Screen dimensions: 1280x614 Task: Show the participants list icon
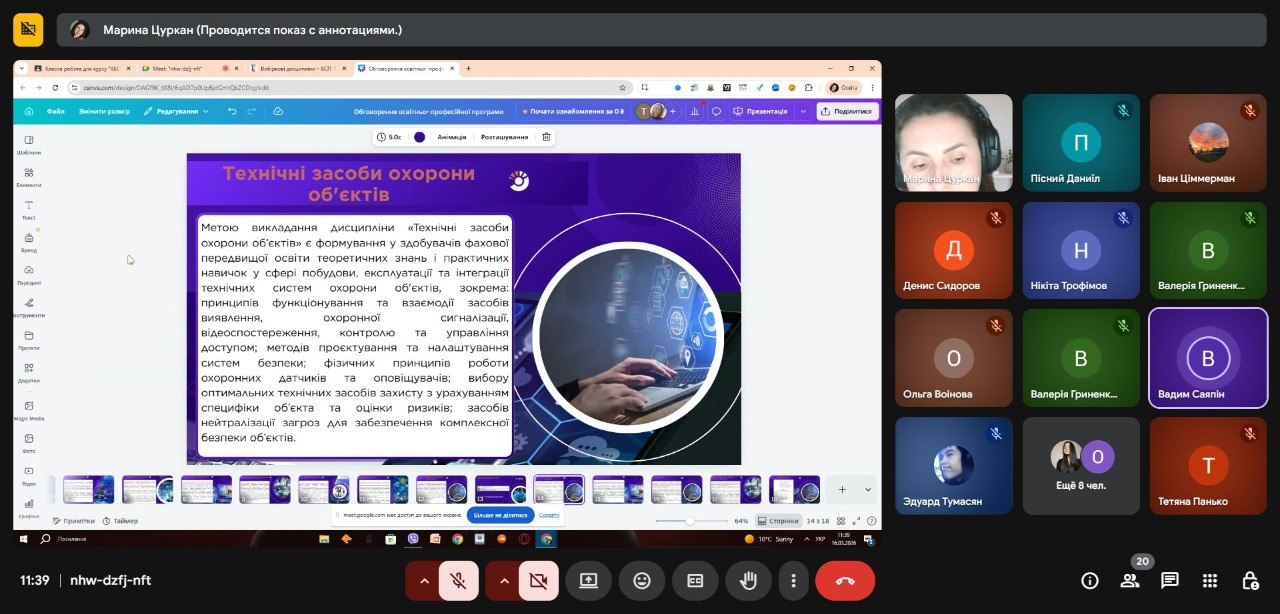[1130, 581]
